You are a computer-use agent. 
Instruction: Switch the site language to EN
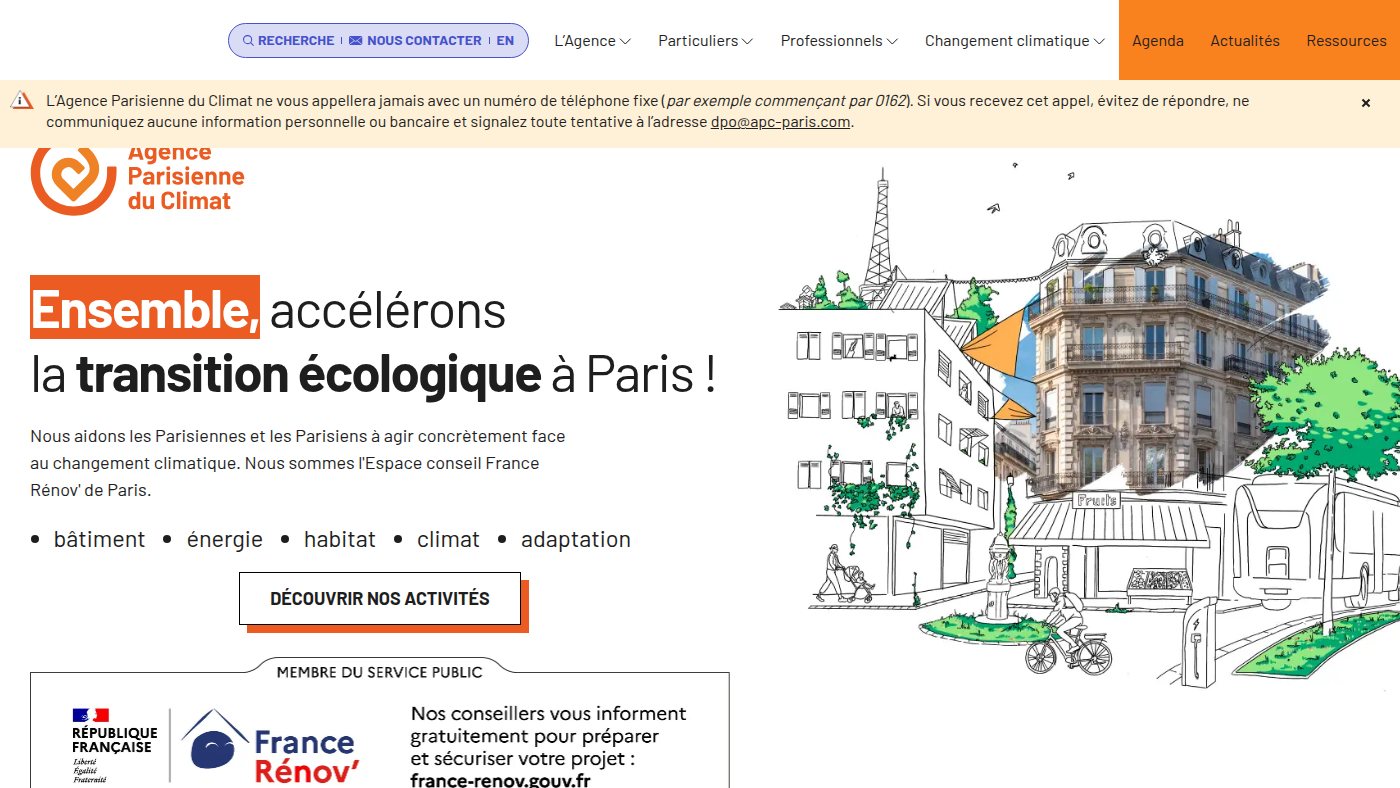click(505, 41)
